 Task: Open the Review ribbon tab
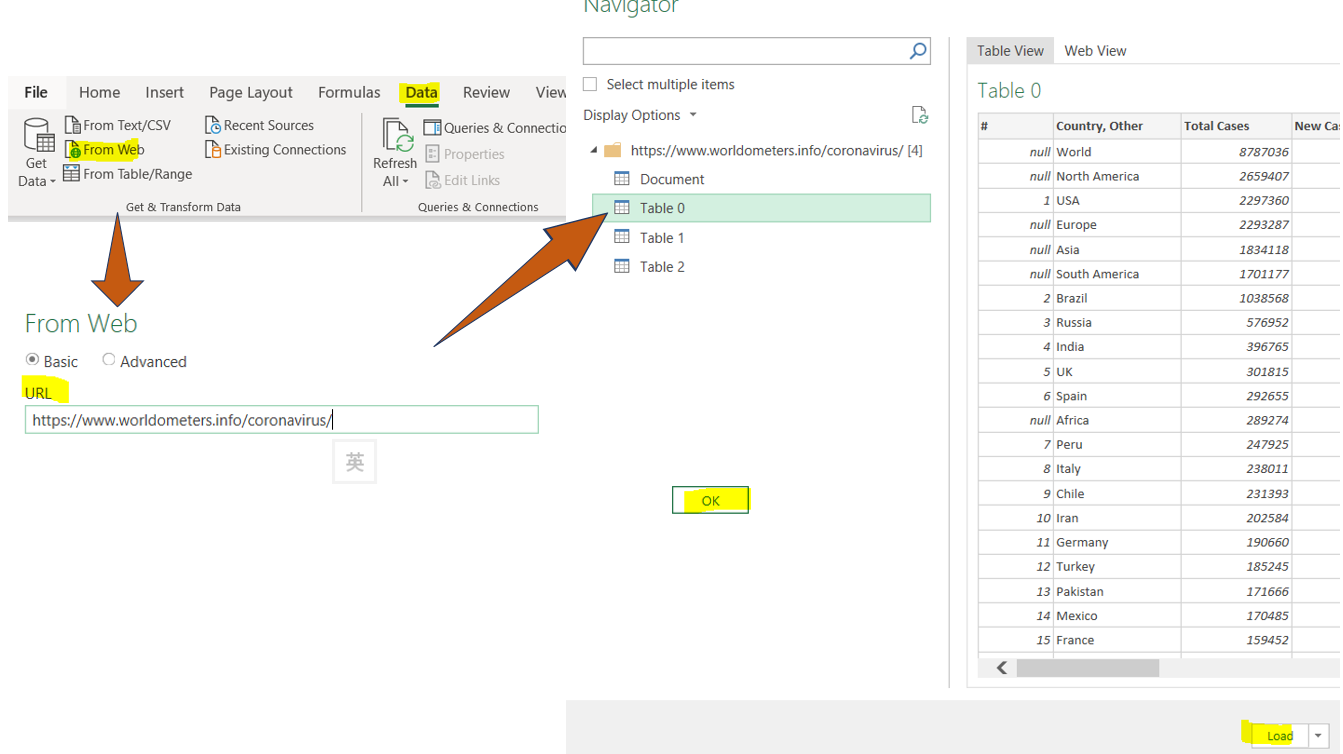[486, 92]
